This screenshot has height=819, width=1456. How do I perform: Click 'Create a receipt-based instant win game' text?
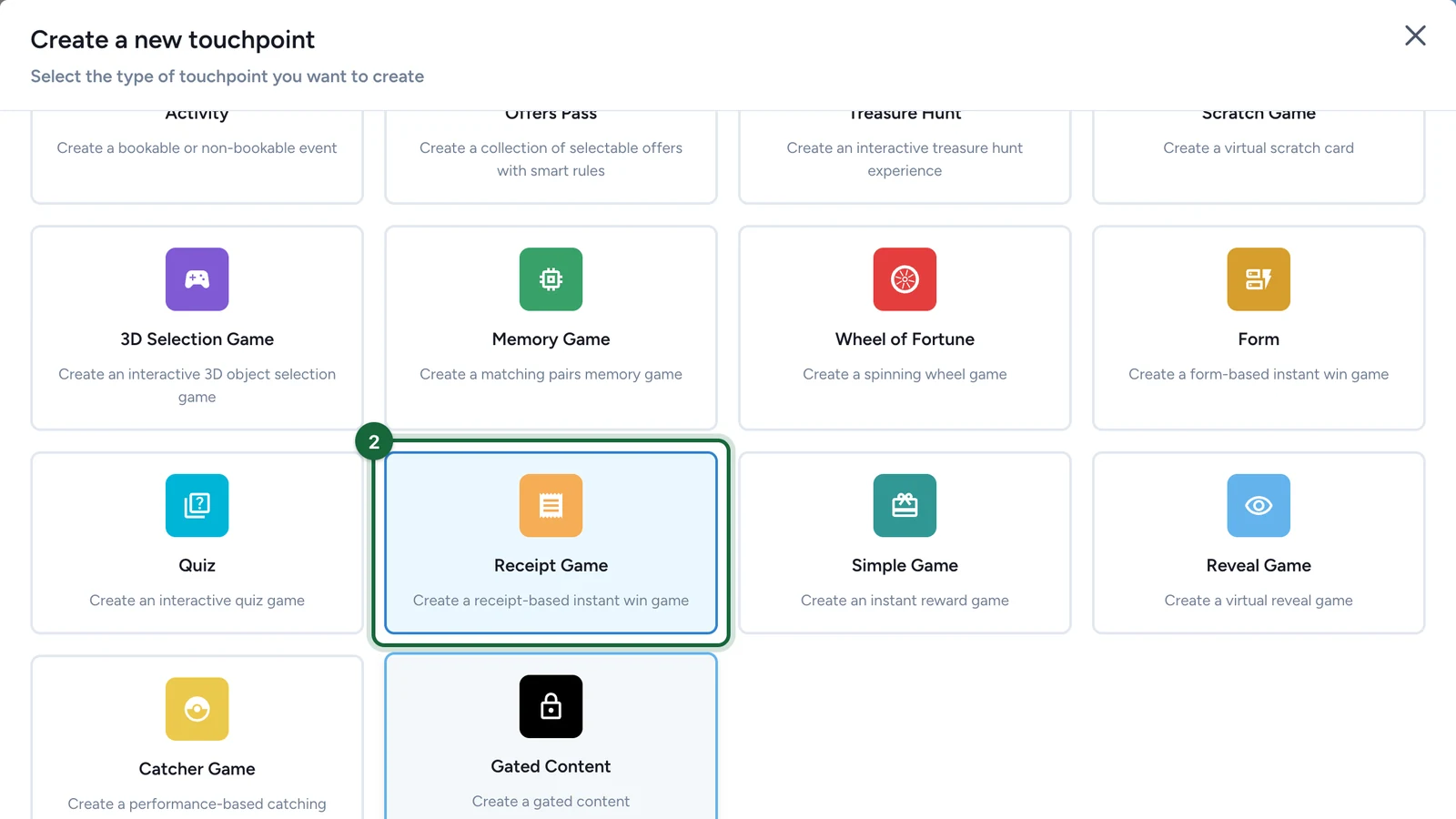coord(551,601)
